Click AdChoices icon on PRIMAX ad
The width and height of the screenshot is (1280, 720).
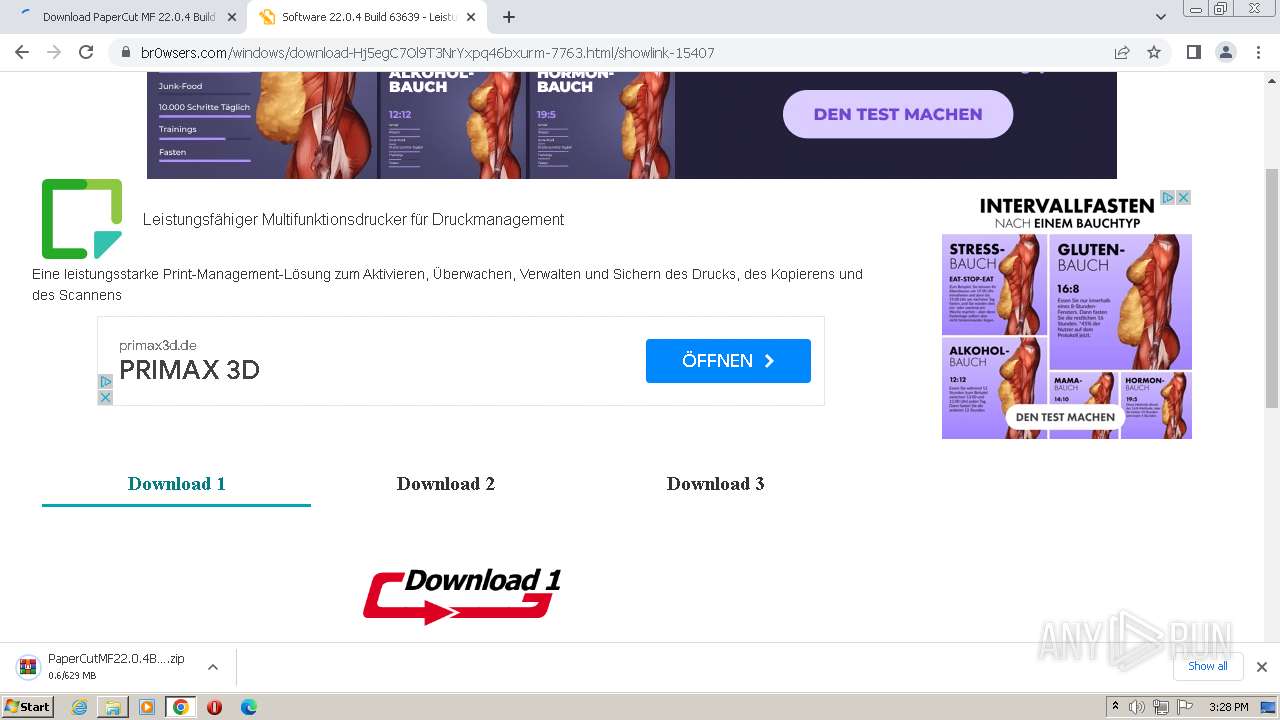tap(105, 382)
